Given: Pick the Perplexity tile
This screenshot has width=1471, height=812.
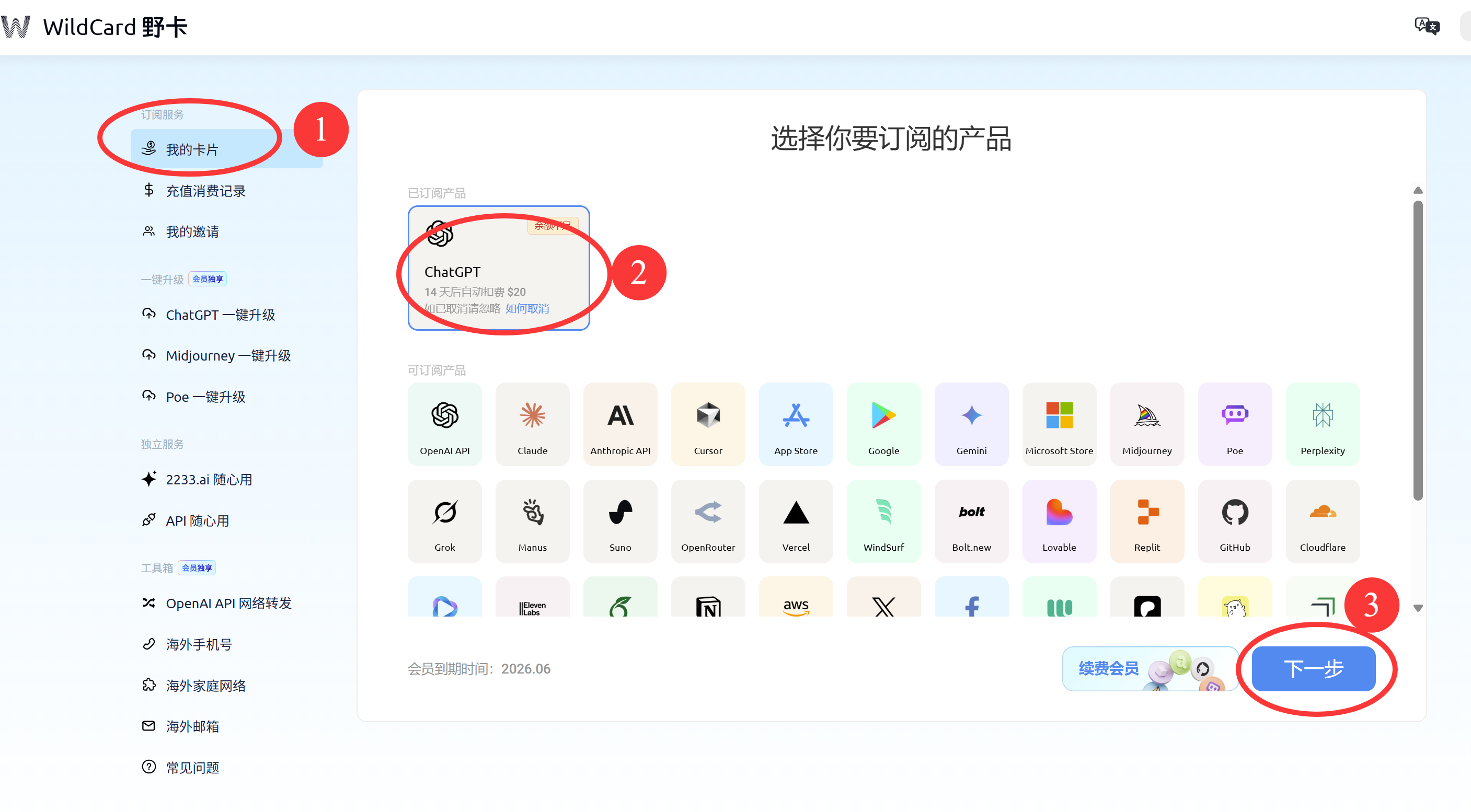Looking at the screenshot, I should 1323,424.
